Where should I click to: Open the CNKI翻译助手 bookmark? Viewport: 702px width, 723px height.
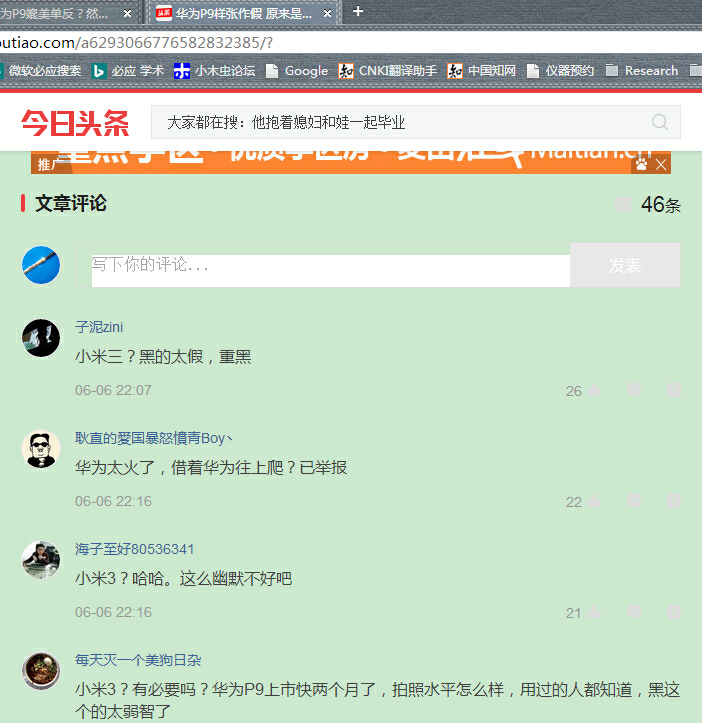point(387,71)
